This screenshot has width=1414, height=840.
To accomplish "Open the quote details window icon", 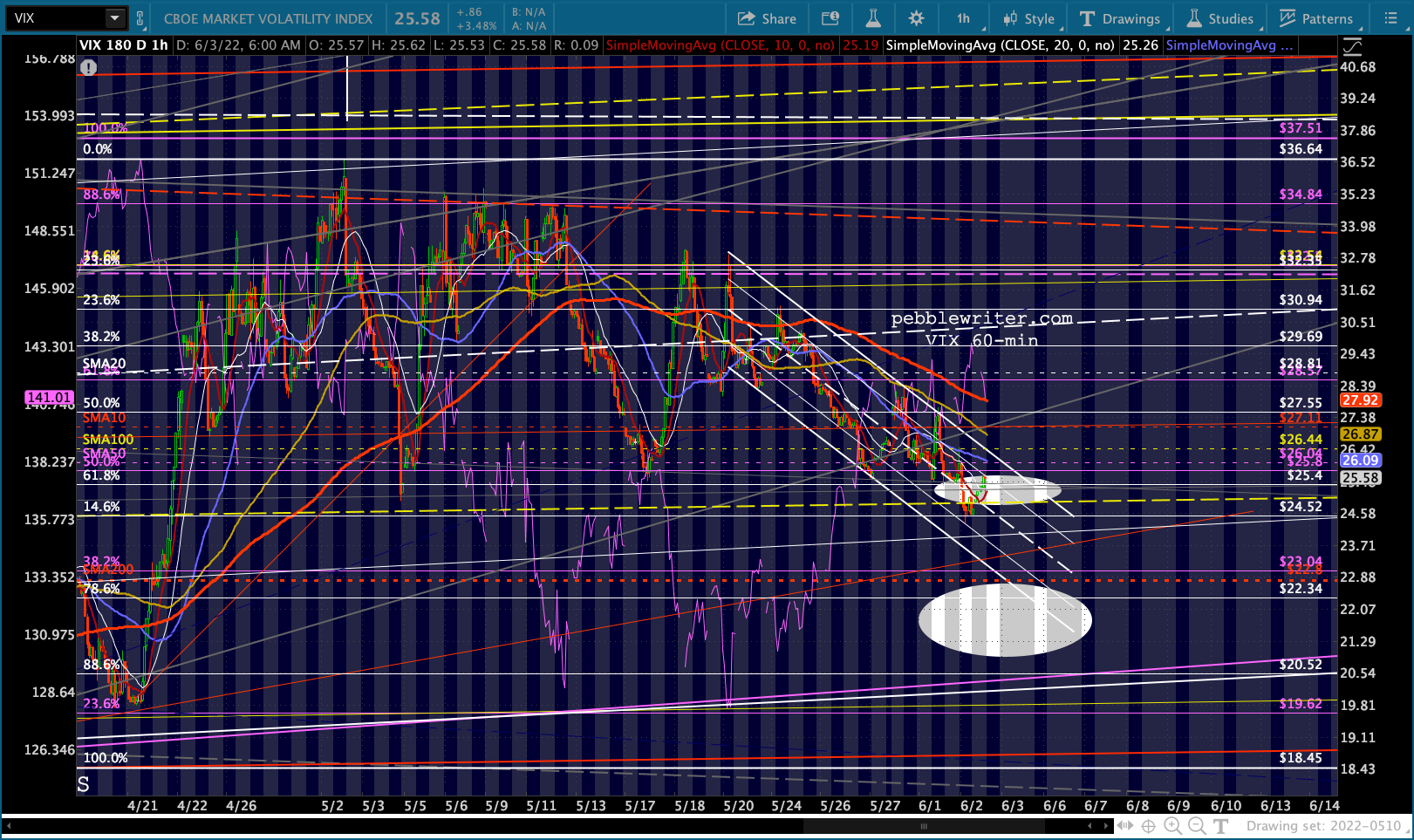I will click(830, 18).
